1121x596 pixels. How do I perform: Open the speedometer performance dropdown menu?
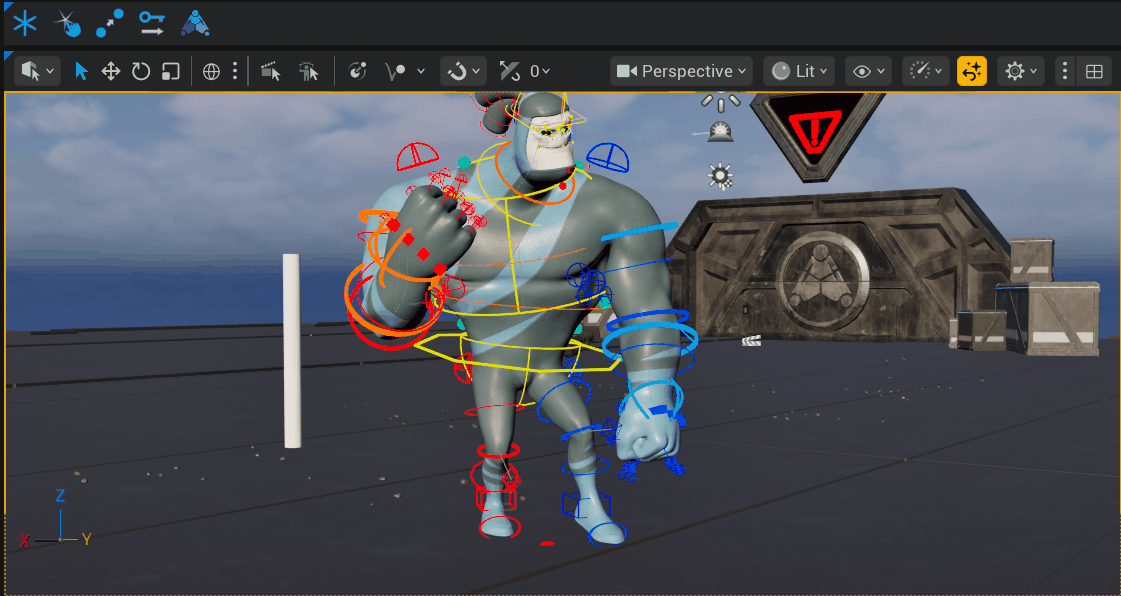point(925,71)
